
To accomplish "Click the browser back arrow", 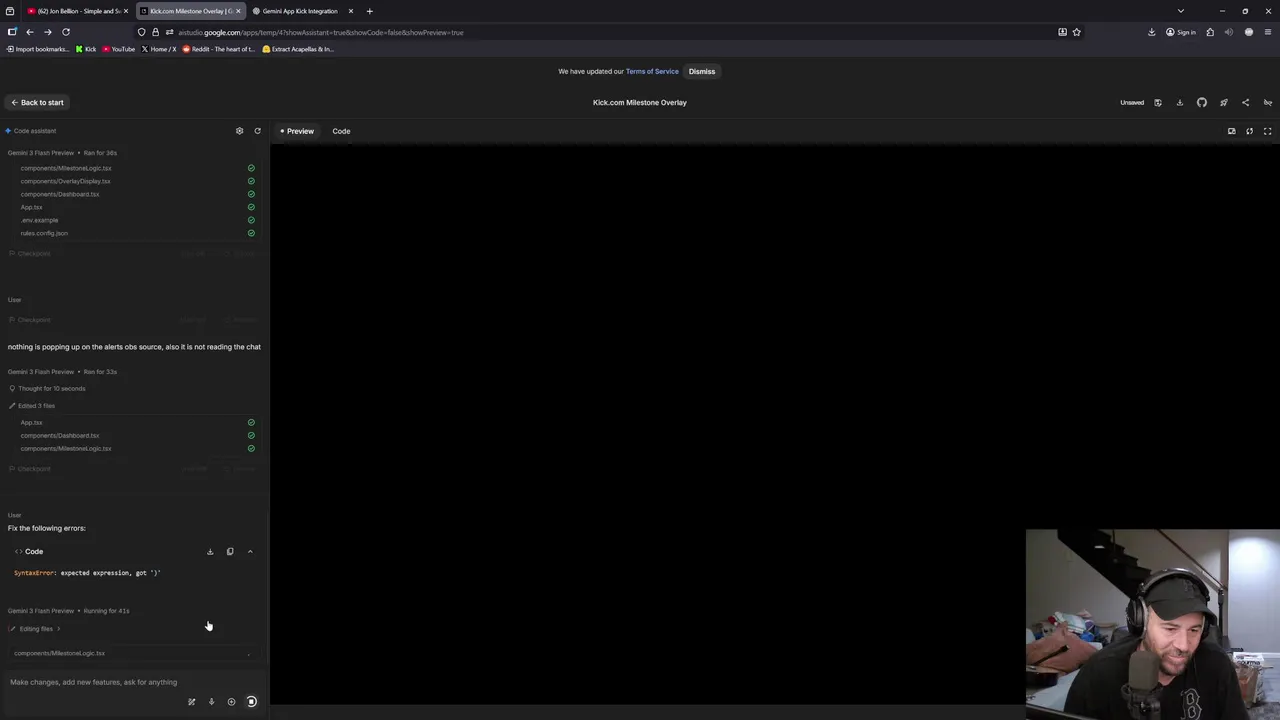I will click(29, 32).
